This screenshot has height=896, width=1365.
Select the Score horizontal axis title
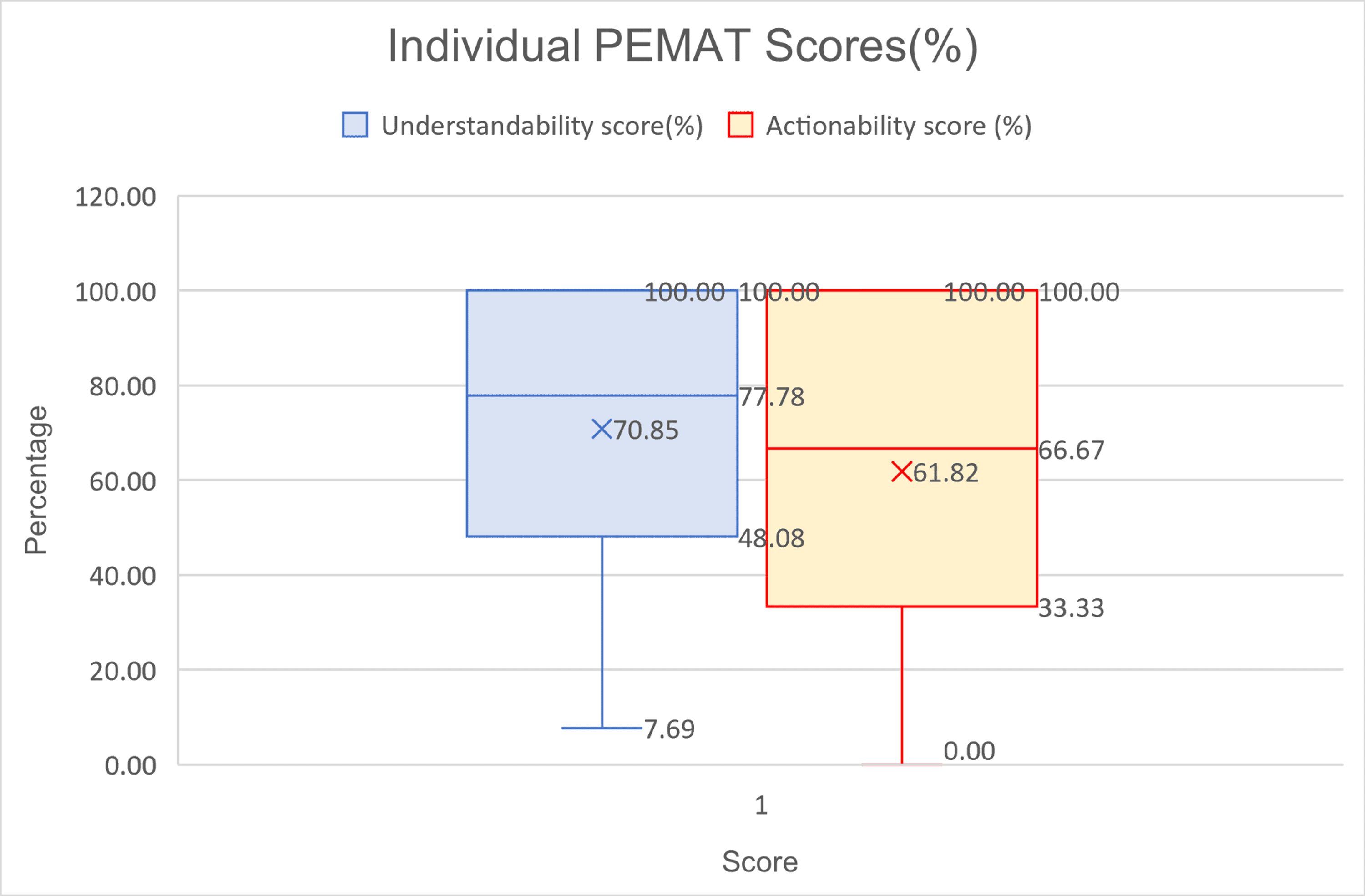(760, 861)
